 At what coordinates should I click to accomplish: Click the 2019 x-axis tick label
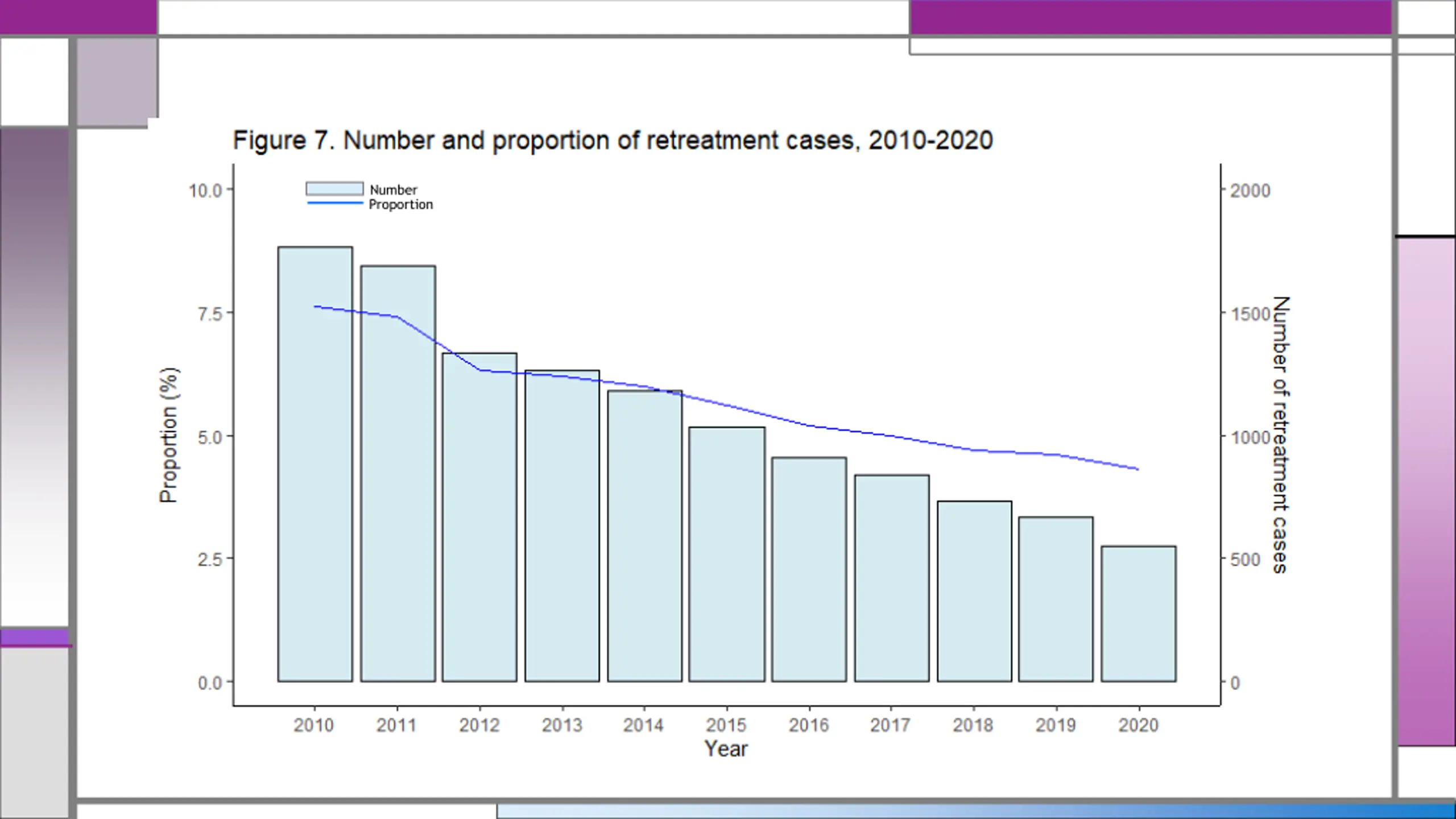click(x=1056, y=725)
